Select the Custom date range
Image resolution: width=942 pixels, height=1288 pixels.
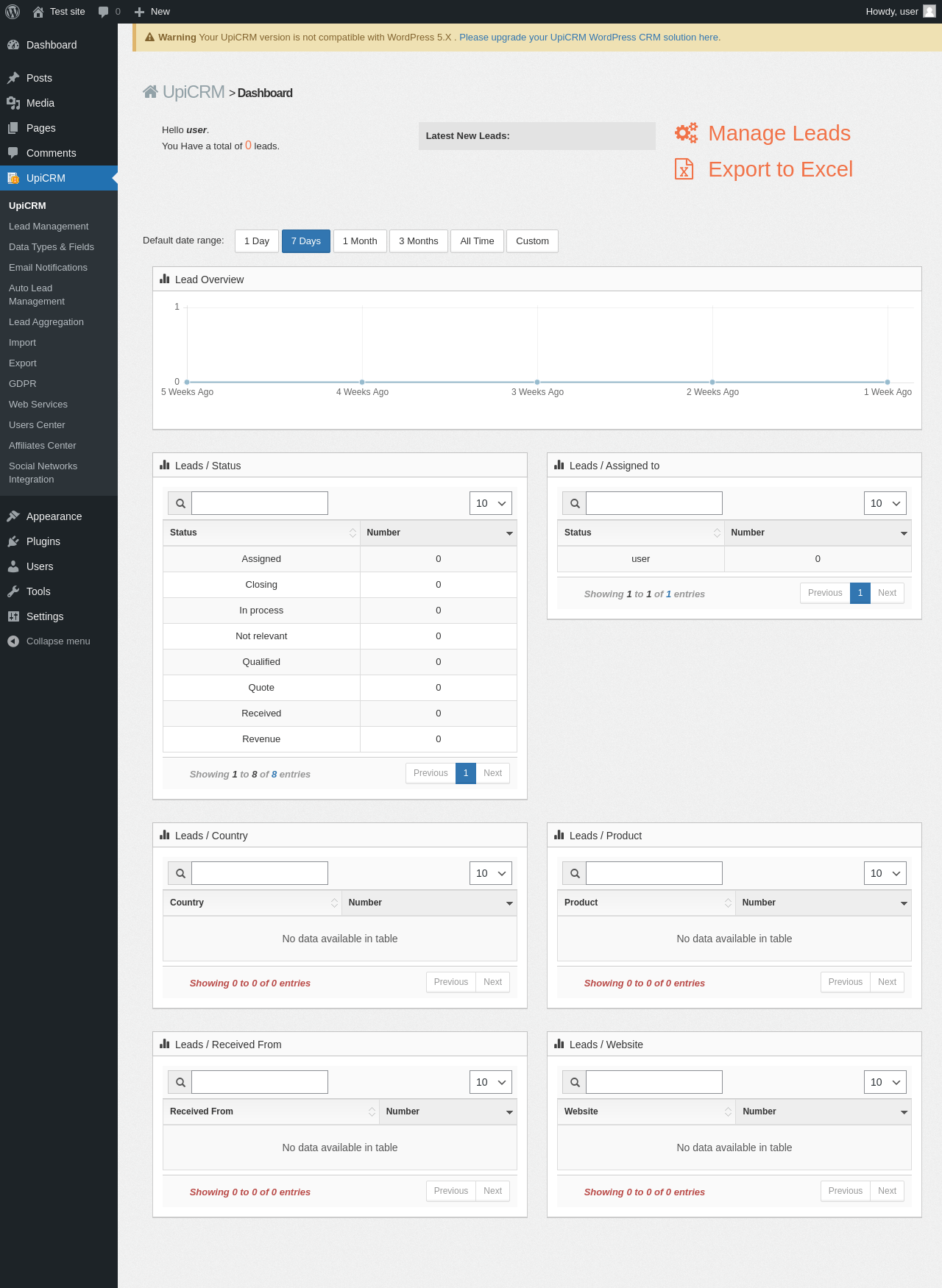click(x=532, y=241)
